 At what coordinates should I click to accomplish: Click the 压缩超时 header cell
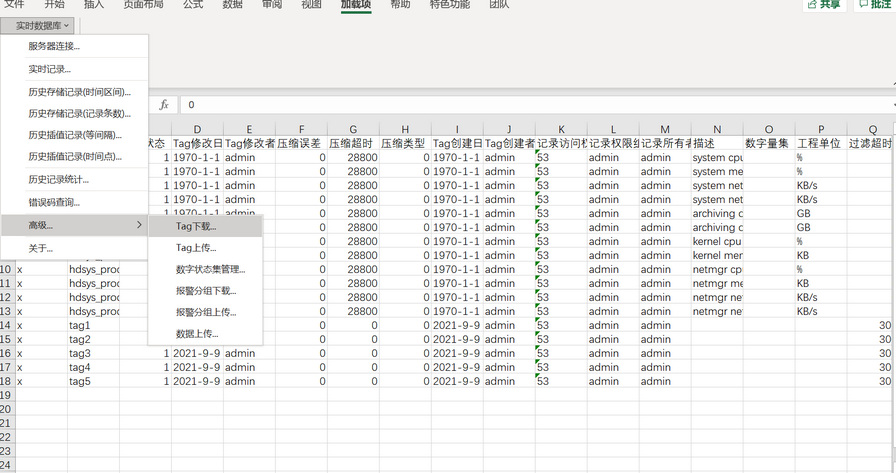point(353,143)
